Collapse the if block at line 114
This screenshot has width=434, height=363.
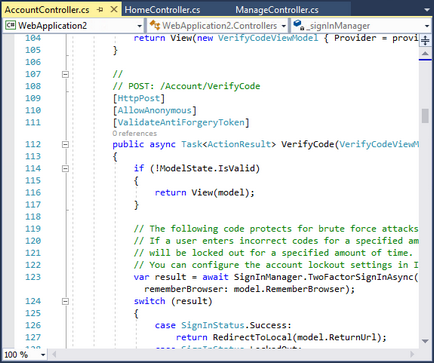(65, 169)
